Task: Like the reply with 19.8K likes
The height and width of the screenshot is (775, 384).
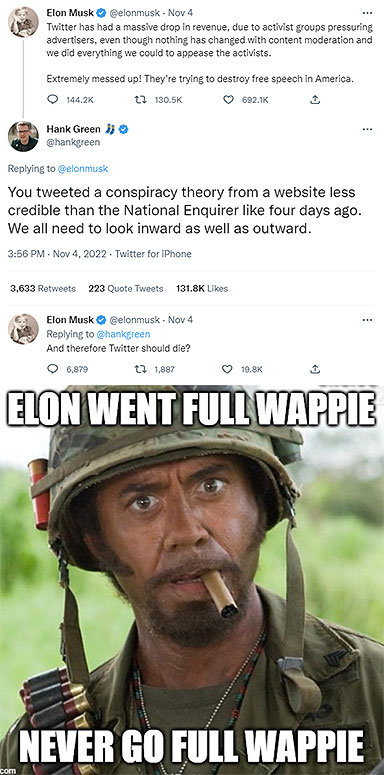Action: point(227,369)
